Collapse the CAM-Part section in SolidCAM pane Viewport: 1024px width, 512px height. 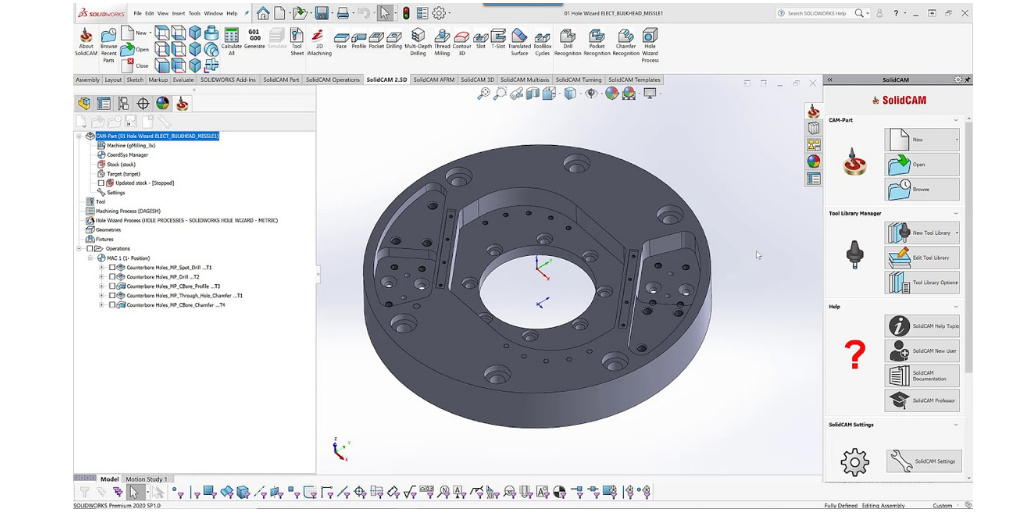pos(956,120)
